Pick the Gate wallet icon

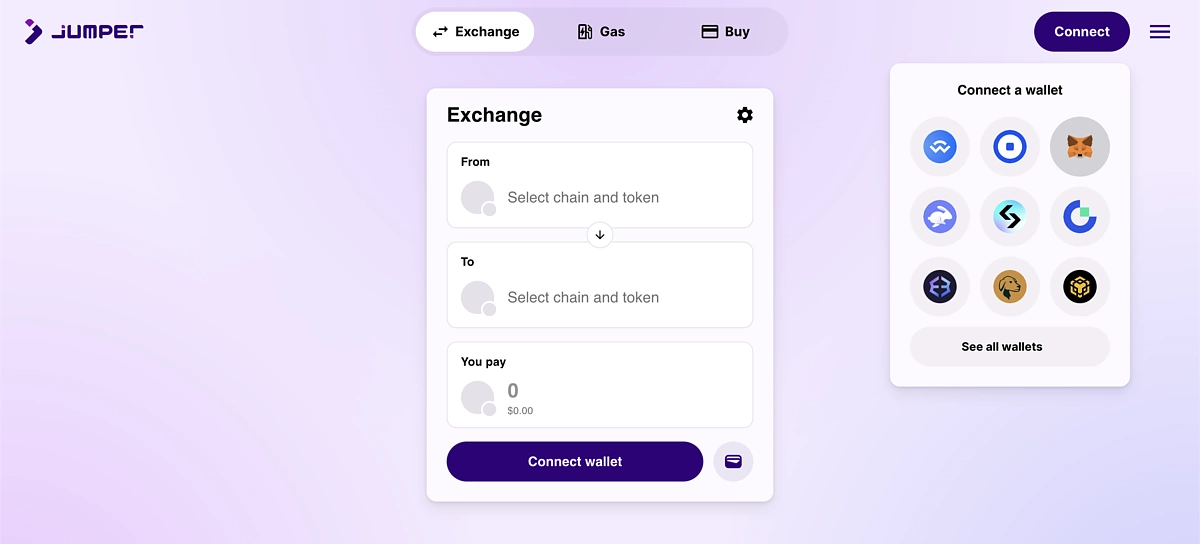1080,217
